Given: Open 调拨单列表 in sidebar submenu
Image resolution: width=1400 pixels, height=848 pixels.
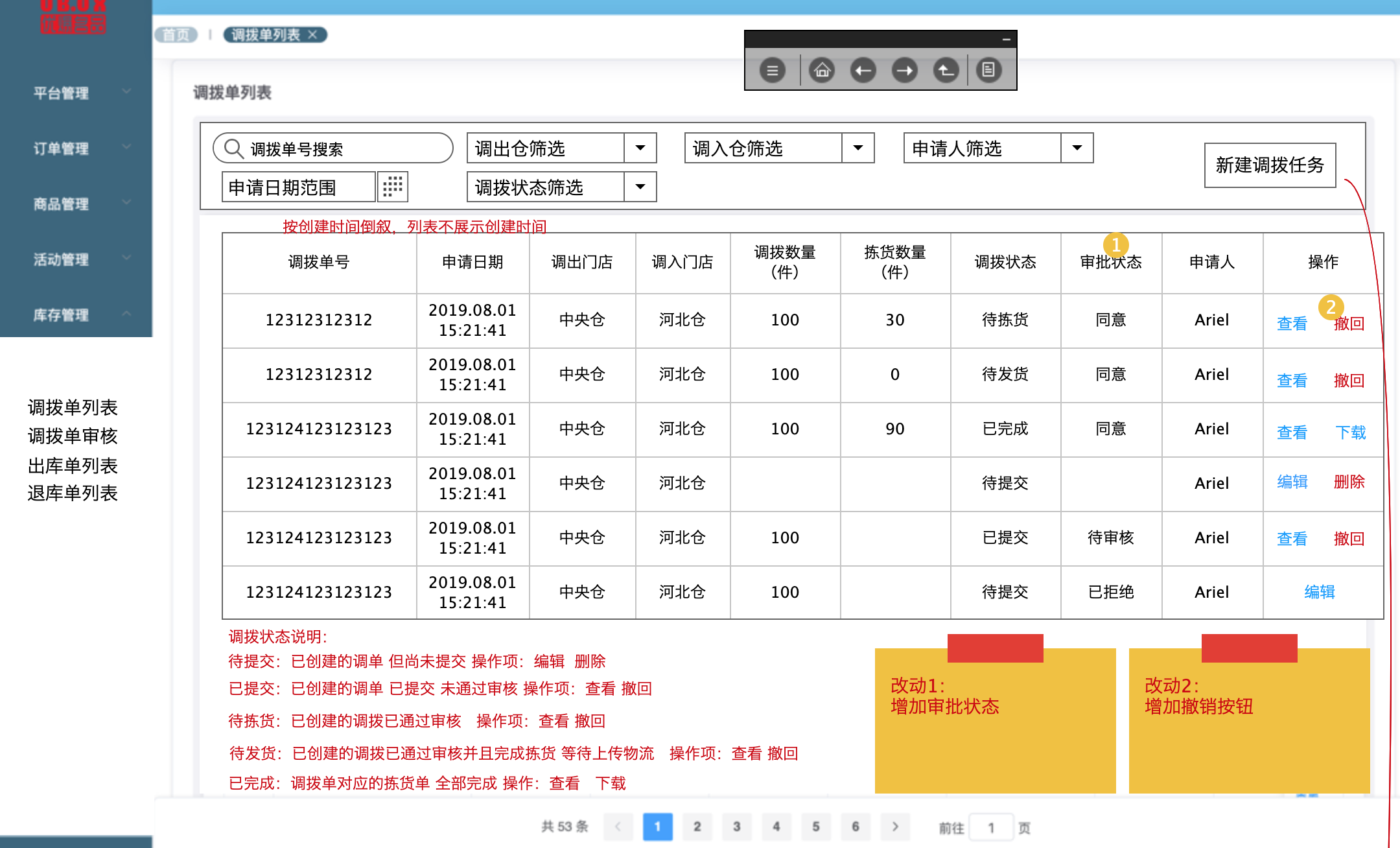Looking at the screenshot, I should 73,407.
